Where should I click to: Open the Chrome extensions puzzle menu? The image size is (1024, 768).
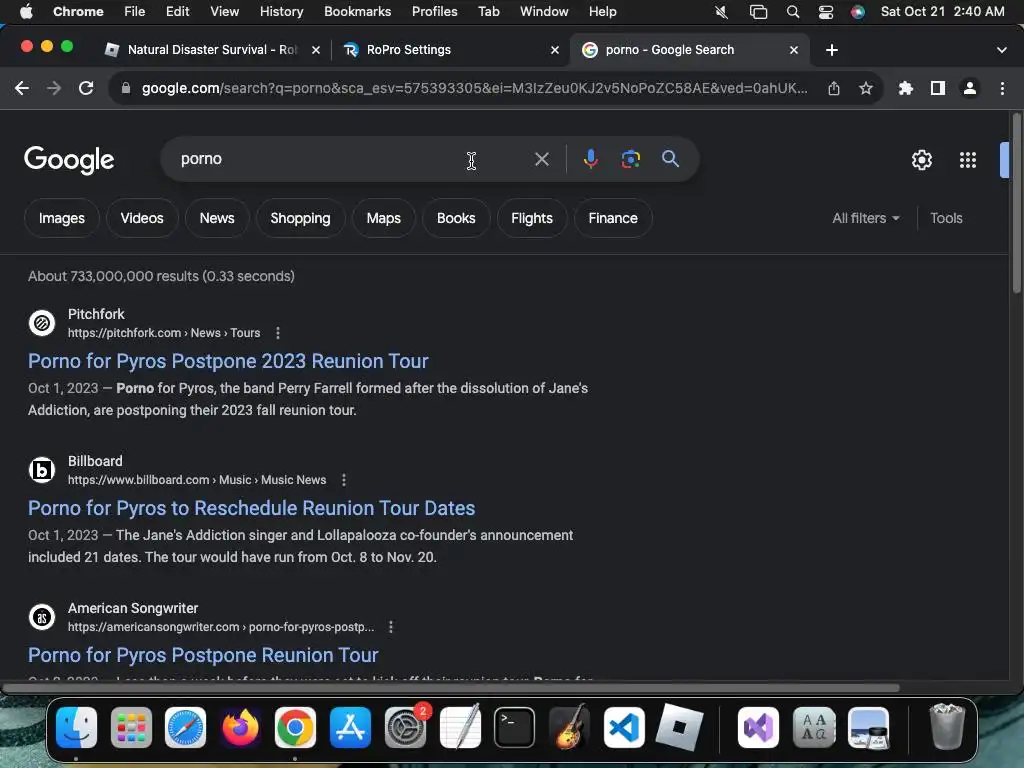coord(905,88)
